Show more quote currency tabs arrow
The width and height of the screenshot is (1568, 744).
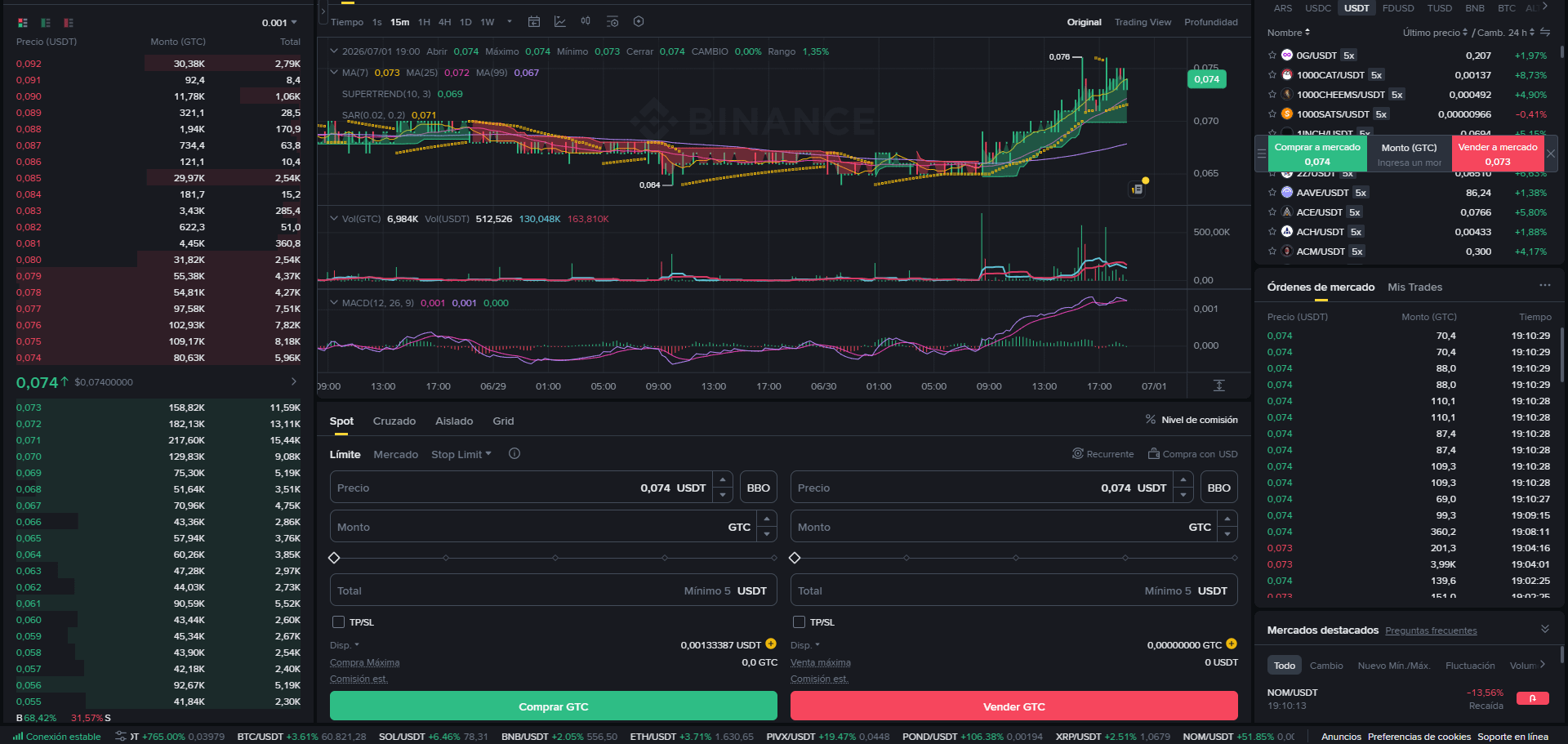coord(1544,7)
